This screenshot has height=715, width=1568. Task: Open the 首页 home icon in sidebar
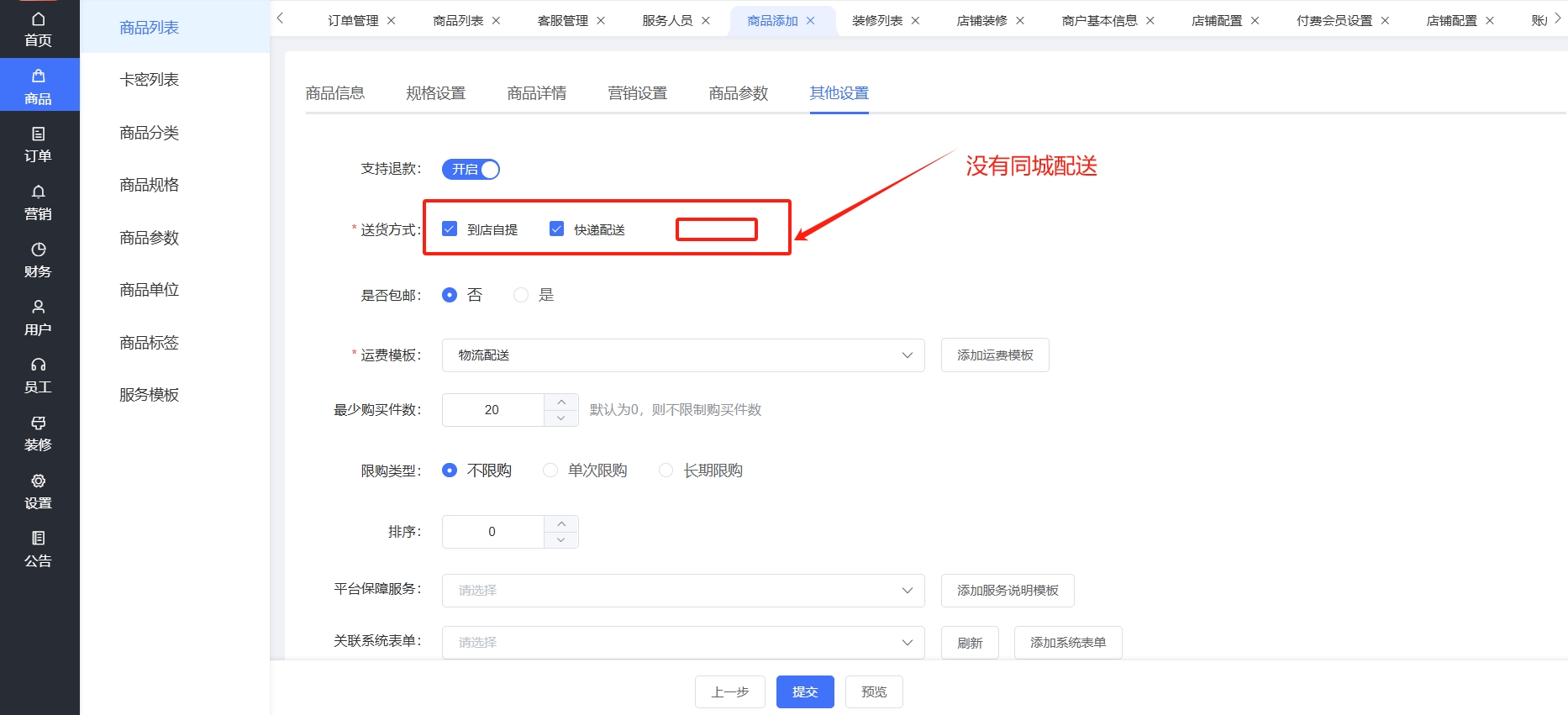coord(39,29)
